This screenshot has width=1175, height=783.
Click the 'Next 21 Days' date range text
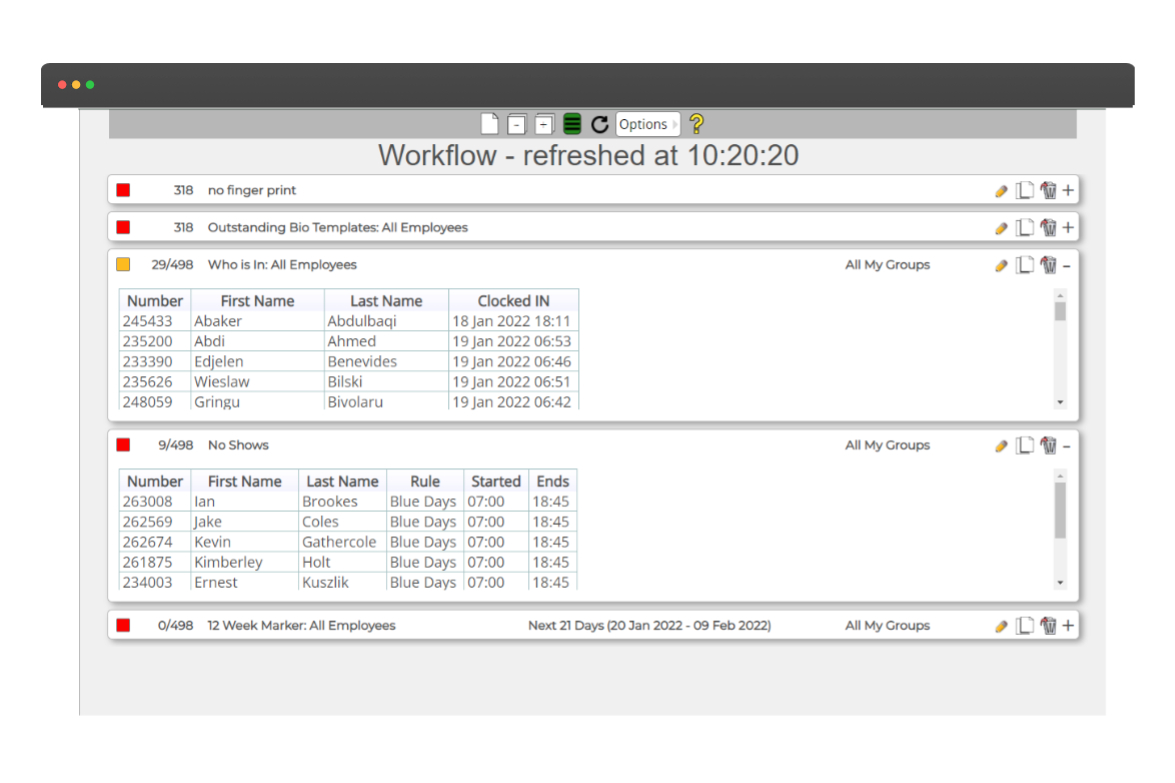[649, 625]
